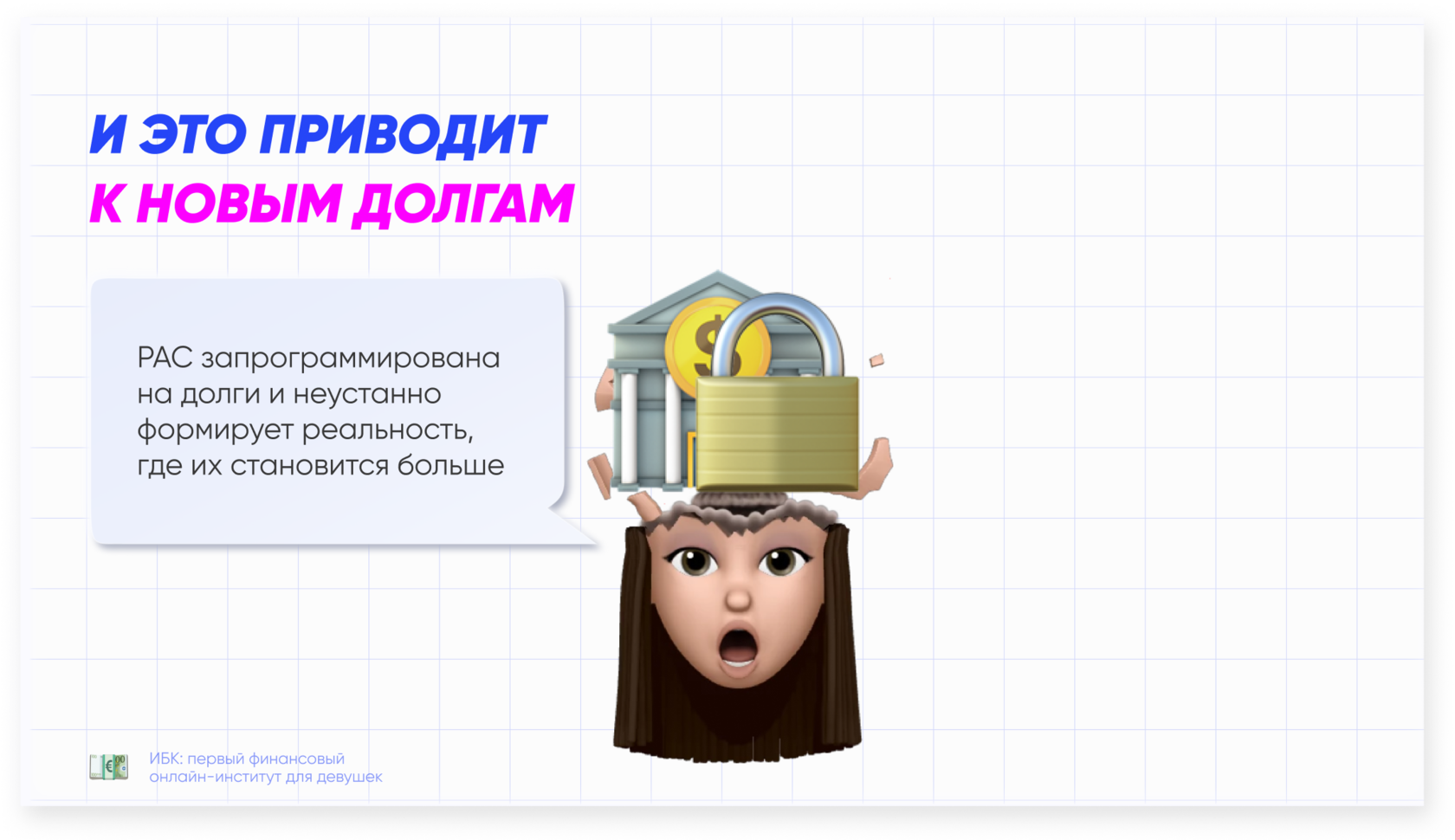Click the heading "И ЭТО ПРИВОДИТ"

[x=318, y=135]
